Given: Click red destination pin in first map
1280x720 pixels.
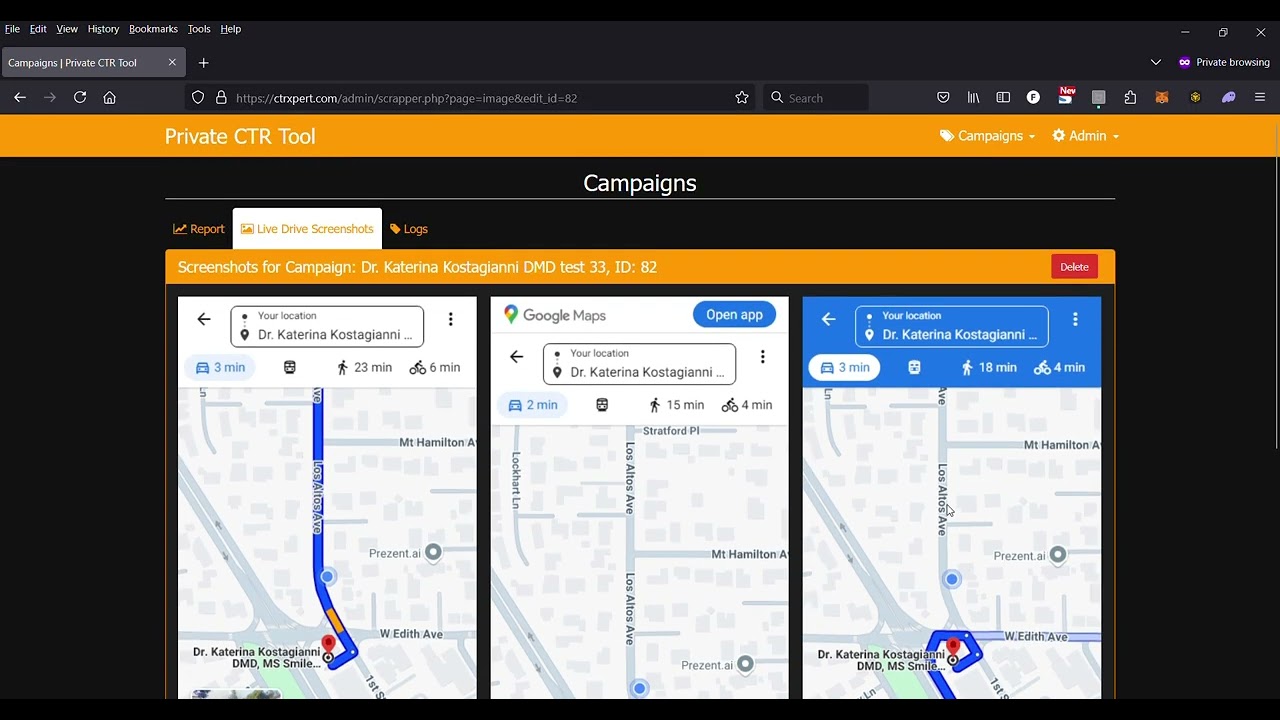Looking at the screenshot, I should click(328, 643).
